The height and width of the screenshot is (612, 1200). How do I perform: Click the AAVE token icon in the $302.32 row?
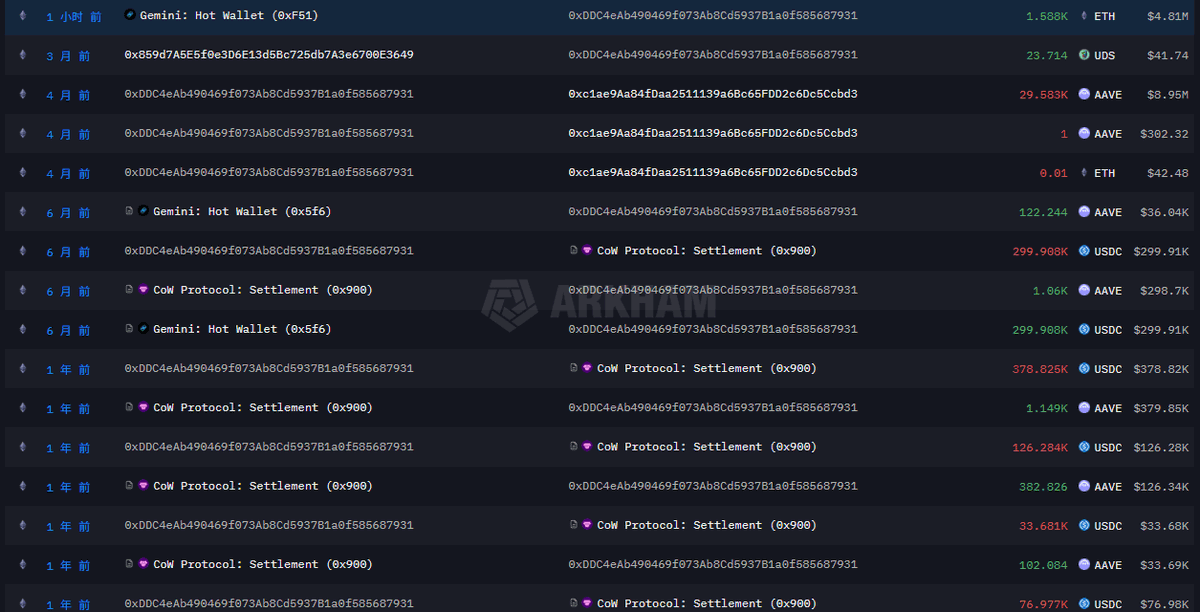point(1084,133)
